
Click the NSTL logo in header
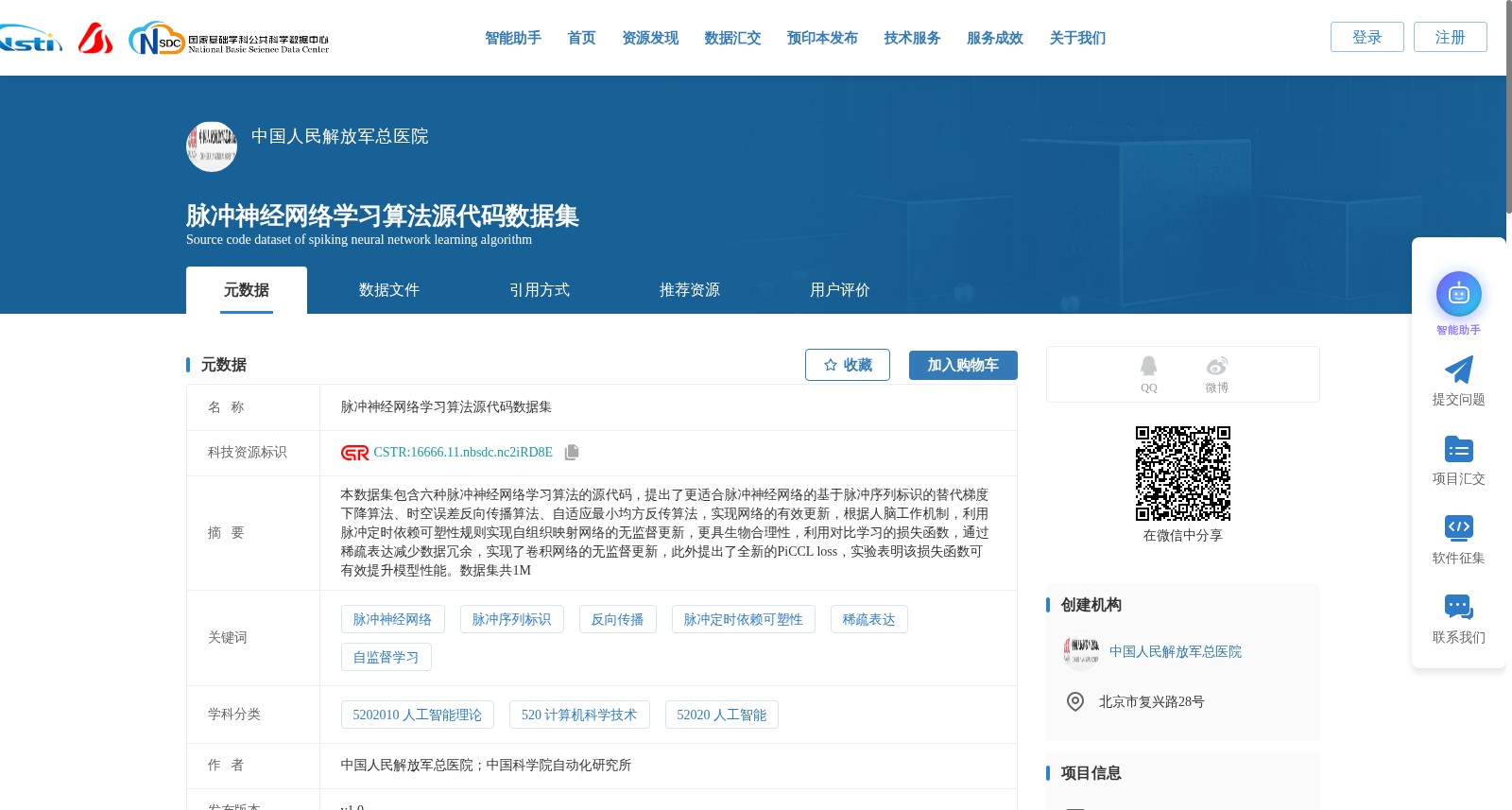[x=30, y=39]
